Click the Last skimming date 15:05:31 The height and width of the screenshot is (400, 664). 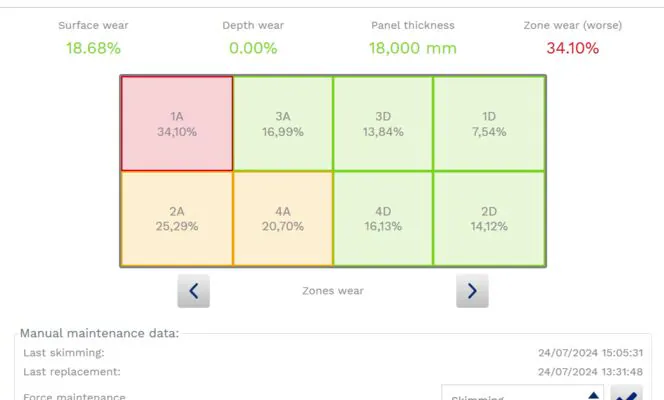click(x=588, y=353)
